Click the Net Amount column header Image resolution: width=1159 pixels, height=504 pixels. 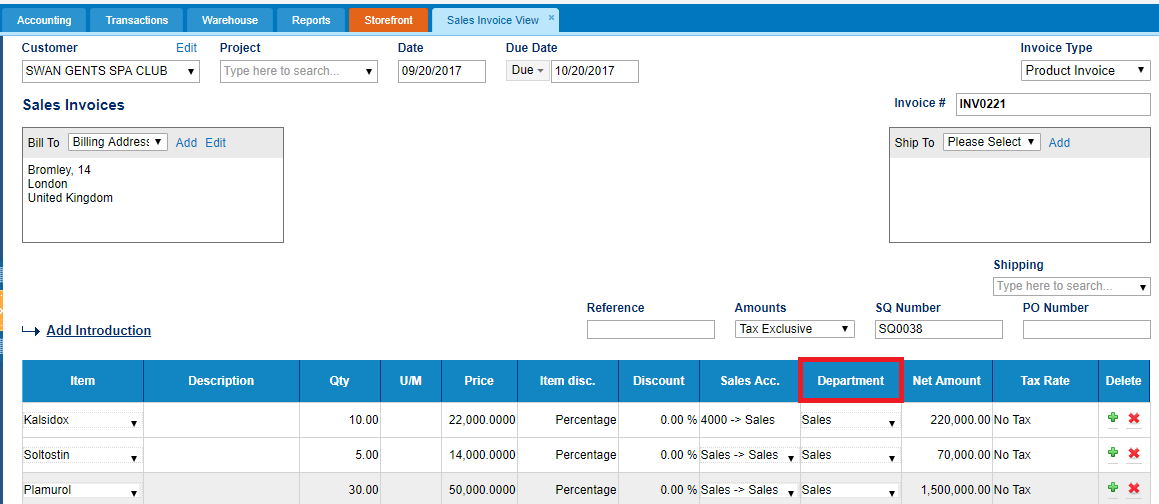coord(947,381)
